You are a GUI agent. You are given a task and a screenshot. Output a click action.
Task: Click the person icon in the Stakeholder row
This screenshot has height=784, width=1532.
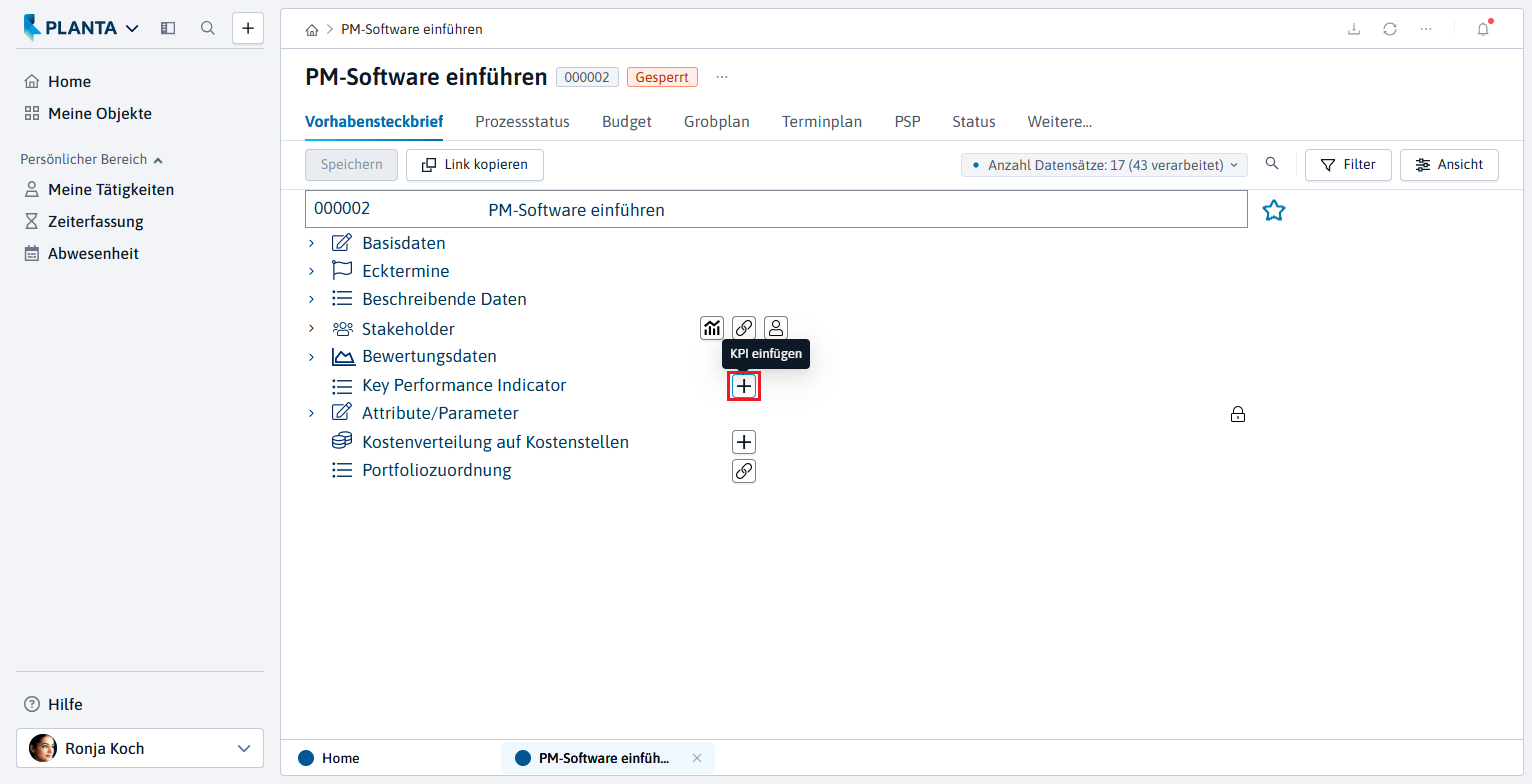(776, 328)
